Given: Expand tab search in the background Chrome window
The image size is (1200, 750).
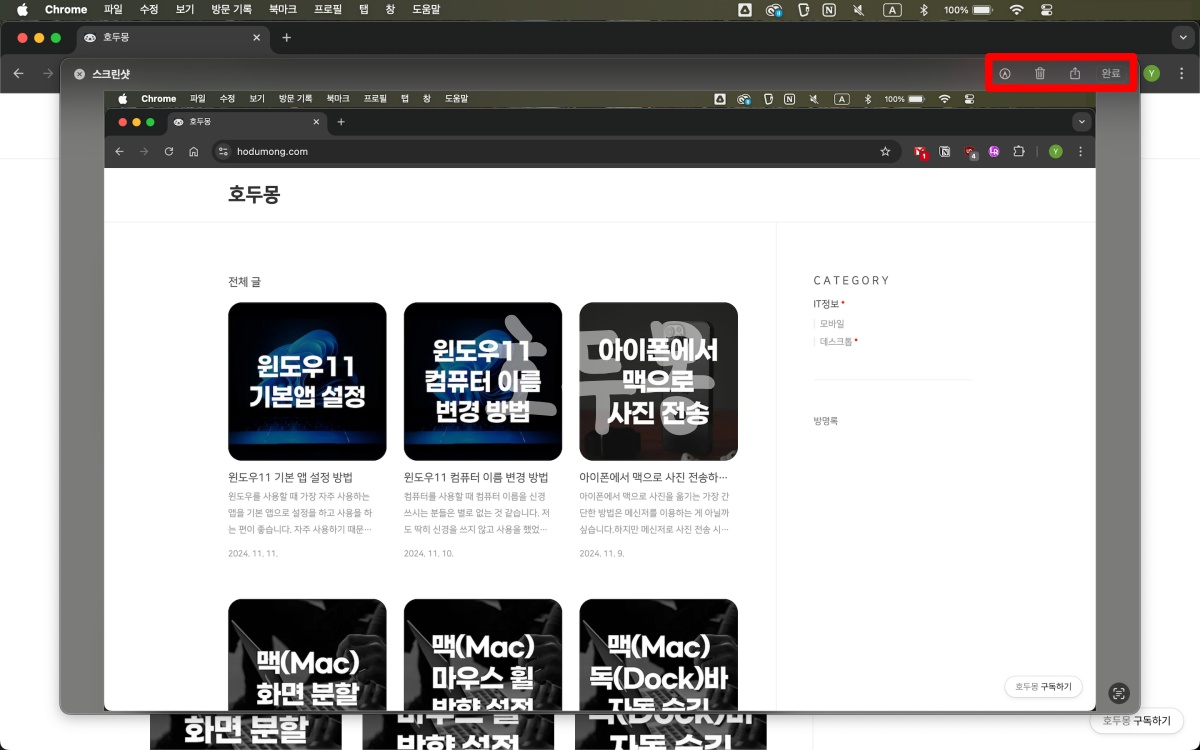Looking at the screenshot, I should (x=1181, y=37).
